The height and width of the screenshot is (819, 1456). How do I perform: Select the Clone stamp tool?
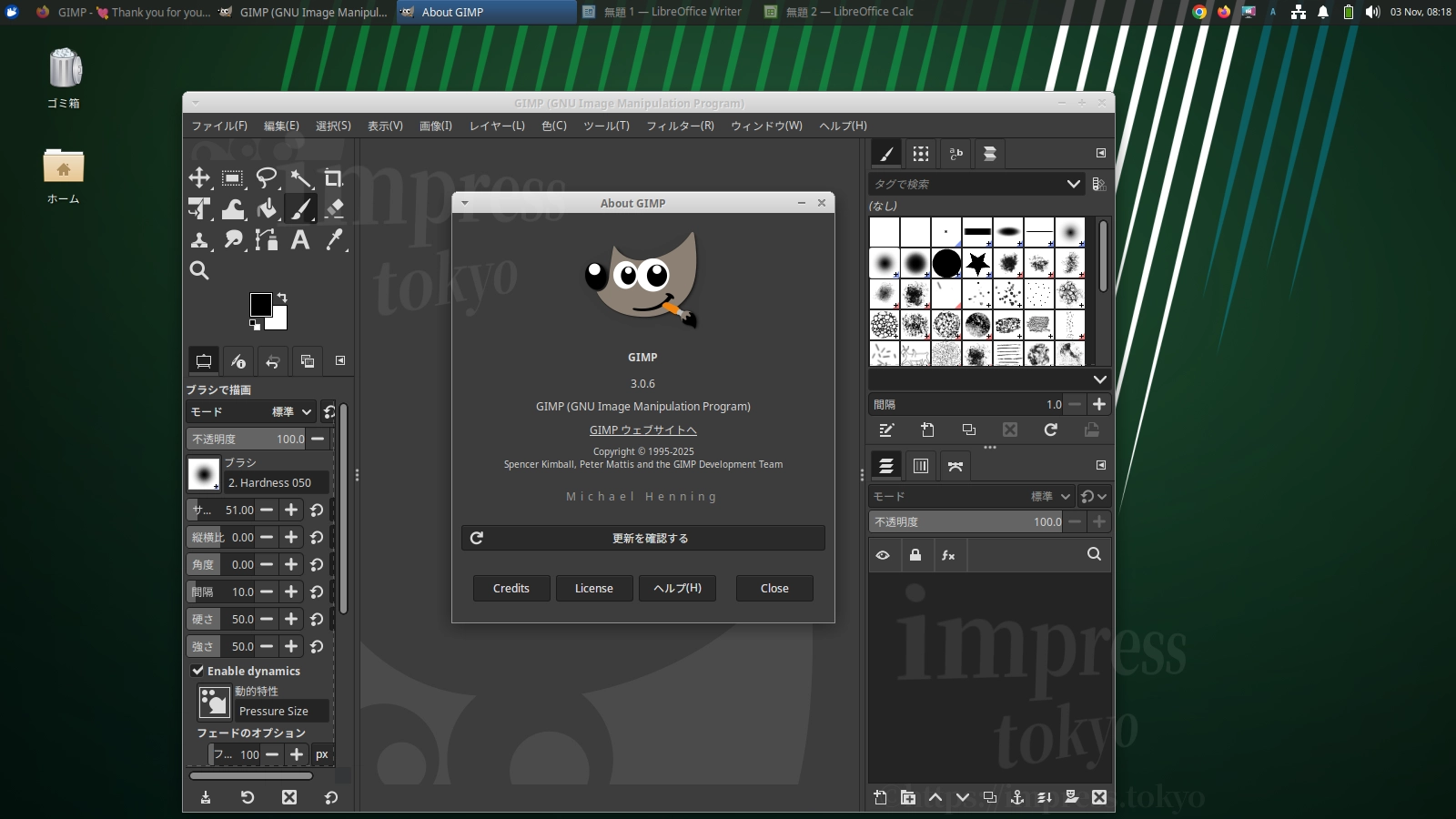(x=199, y=239)
